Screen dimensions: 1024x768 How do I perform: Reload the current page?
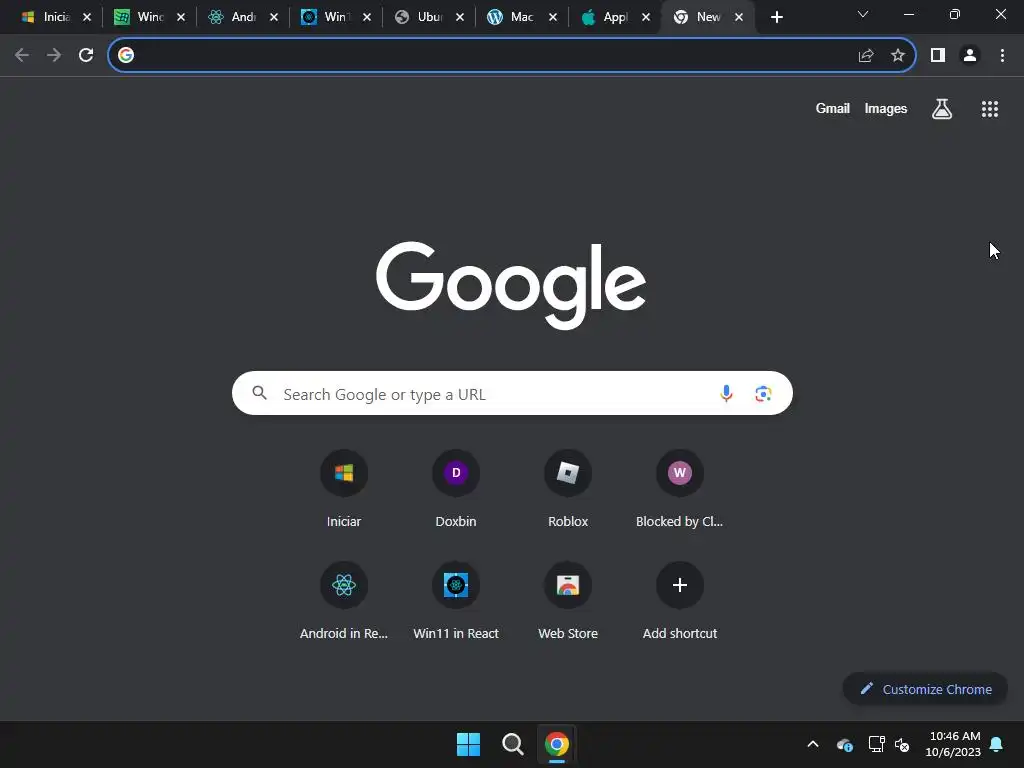point(86,56)
